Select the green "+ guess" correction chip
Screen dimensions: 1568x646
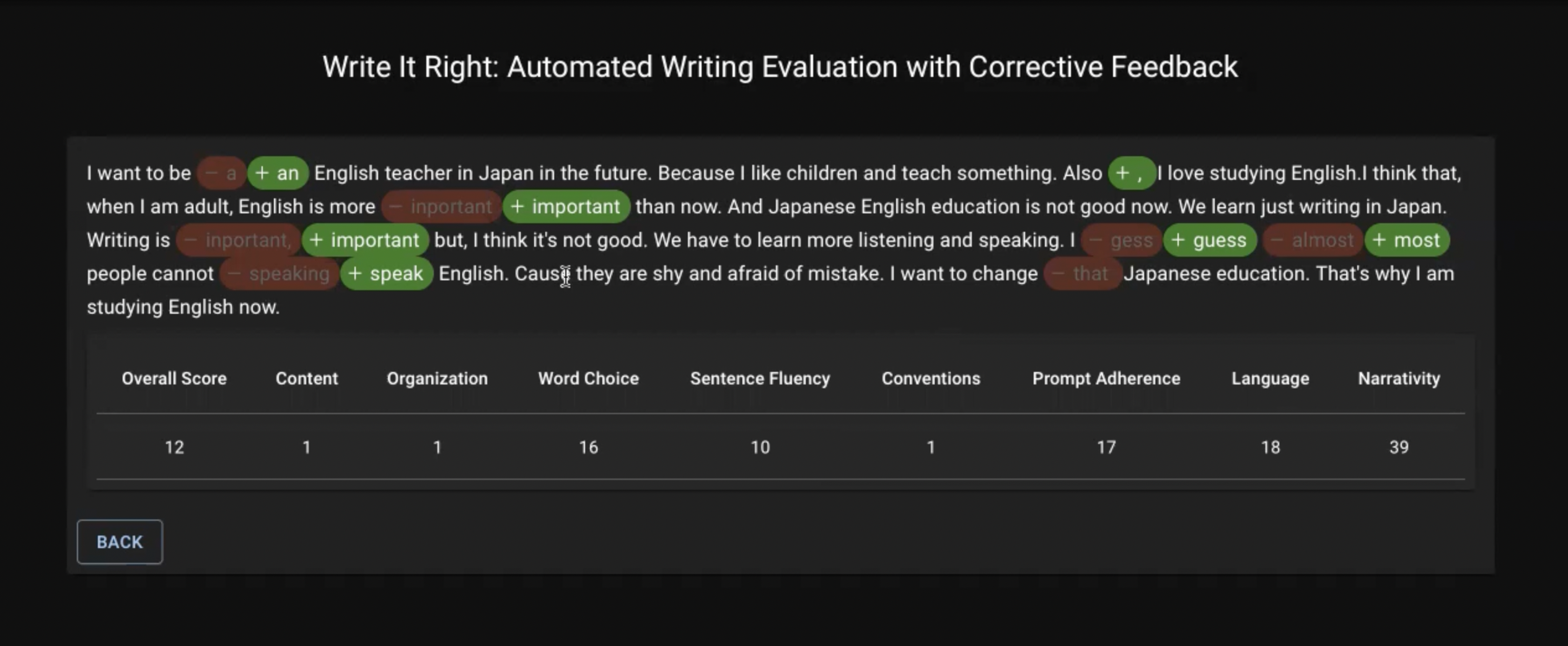tap(1209, 240)
